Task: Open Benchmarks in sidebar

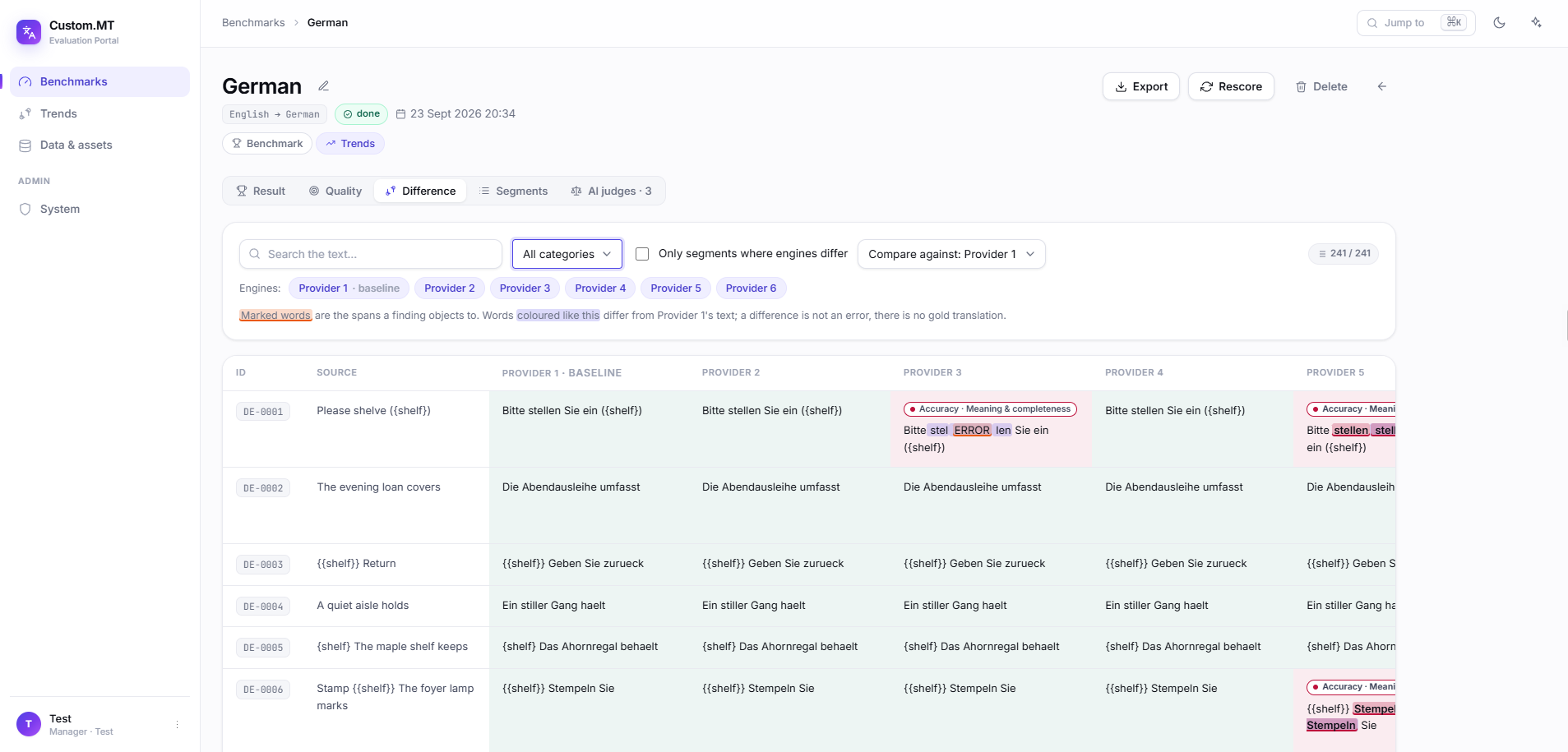Action: point(99,81)
